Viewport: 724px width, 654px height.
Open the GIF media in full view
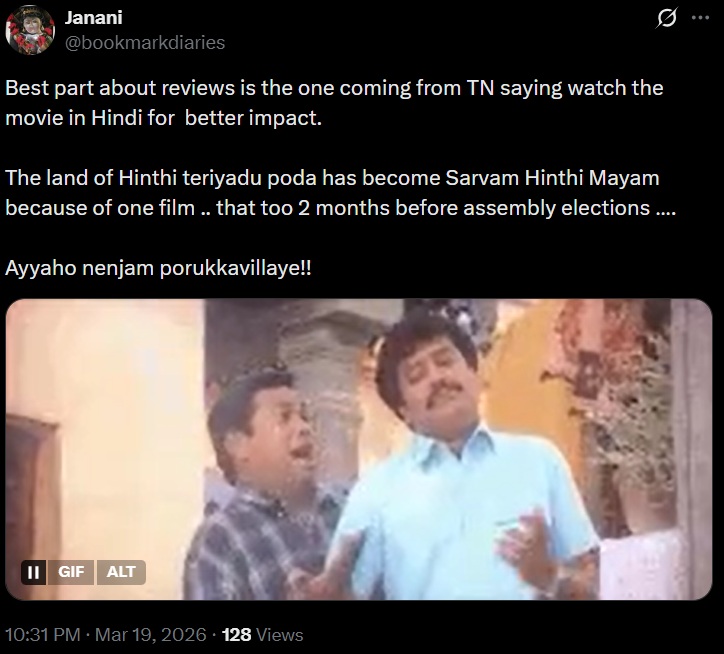point(359,449)
